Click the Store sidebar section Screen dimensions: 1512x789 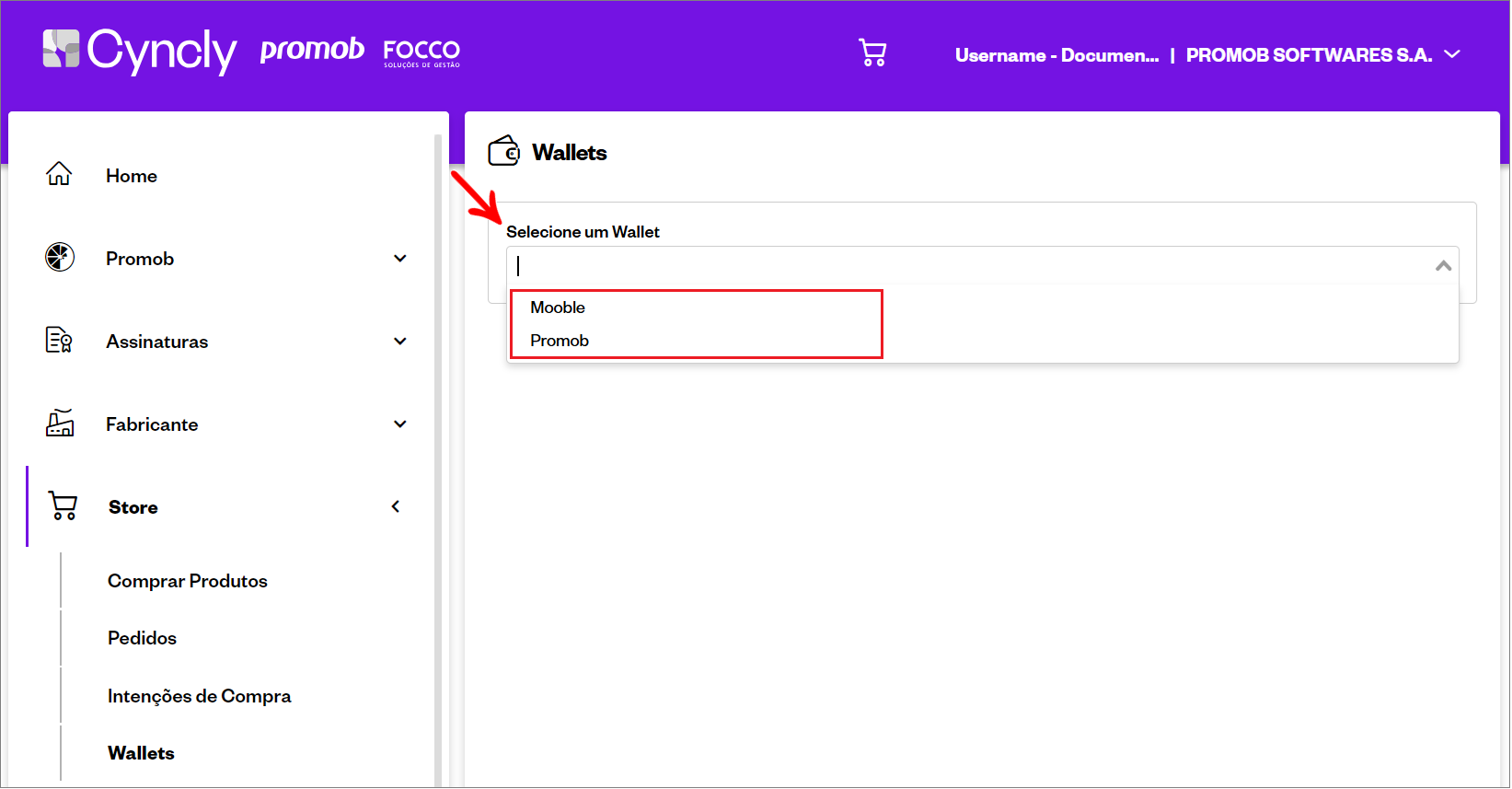(133, 507)
